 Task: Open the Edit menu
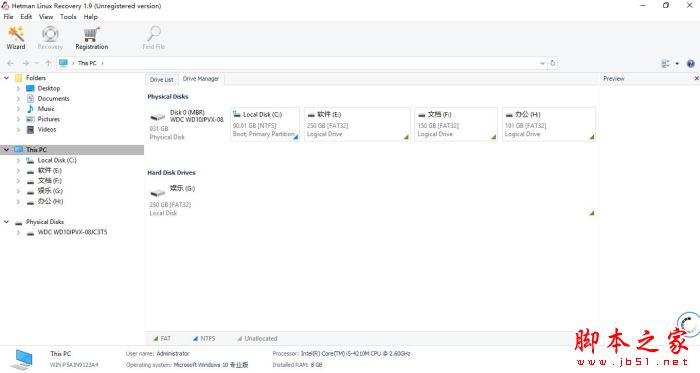click(26, 17)
